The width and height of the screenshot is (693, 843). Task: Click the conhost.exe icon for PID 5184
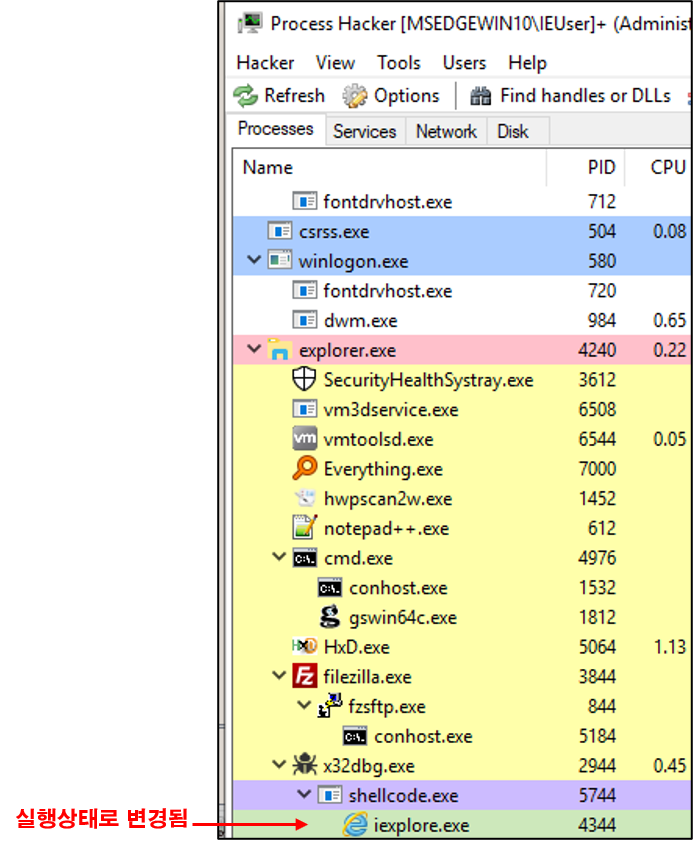[355, 737]
